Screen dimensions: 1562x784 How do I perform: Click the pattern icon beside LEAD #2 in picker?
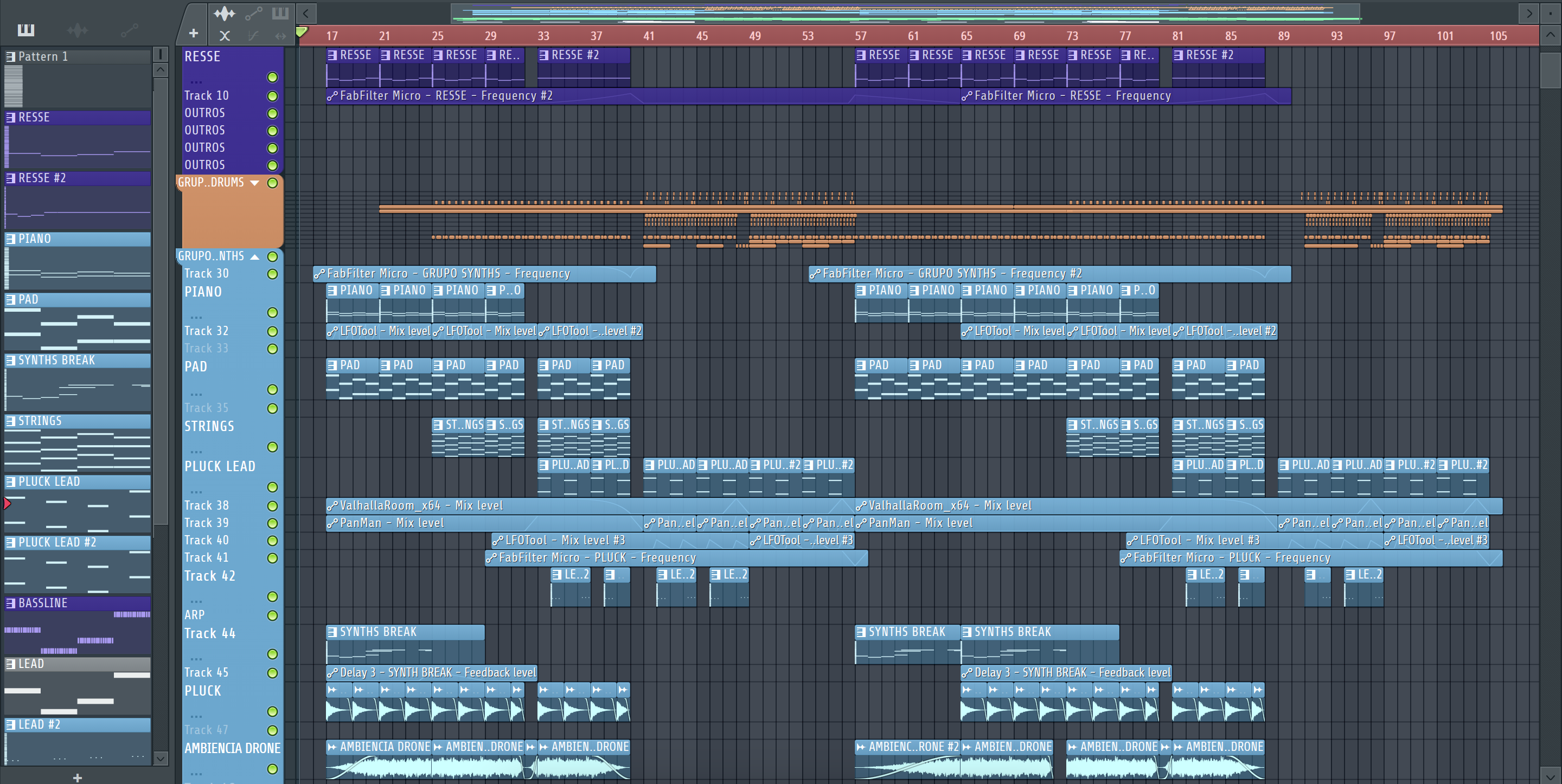[10, 724]
